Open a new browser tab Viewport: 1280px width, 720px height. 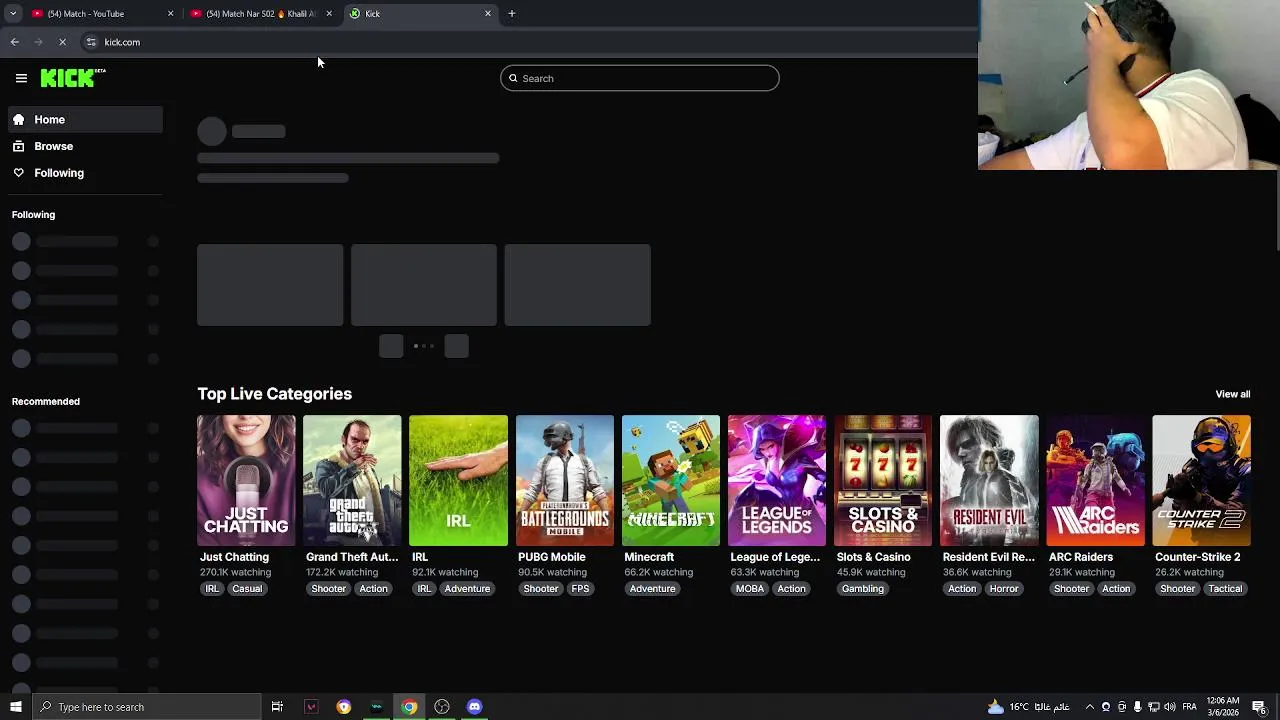click(x=511, y=13)
